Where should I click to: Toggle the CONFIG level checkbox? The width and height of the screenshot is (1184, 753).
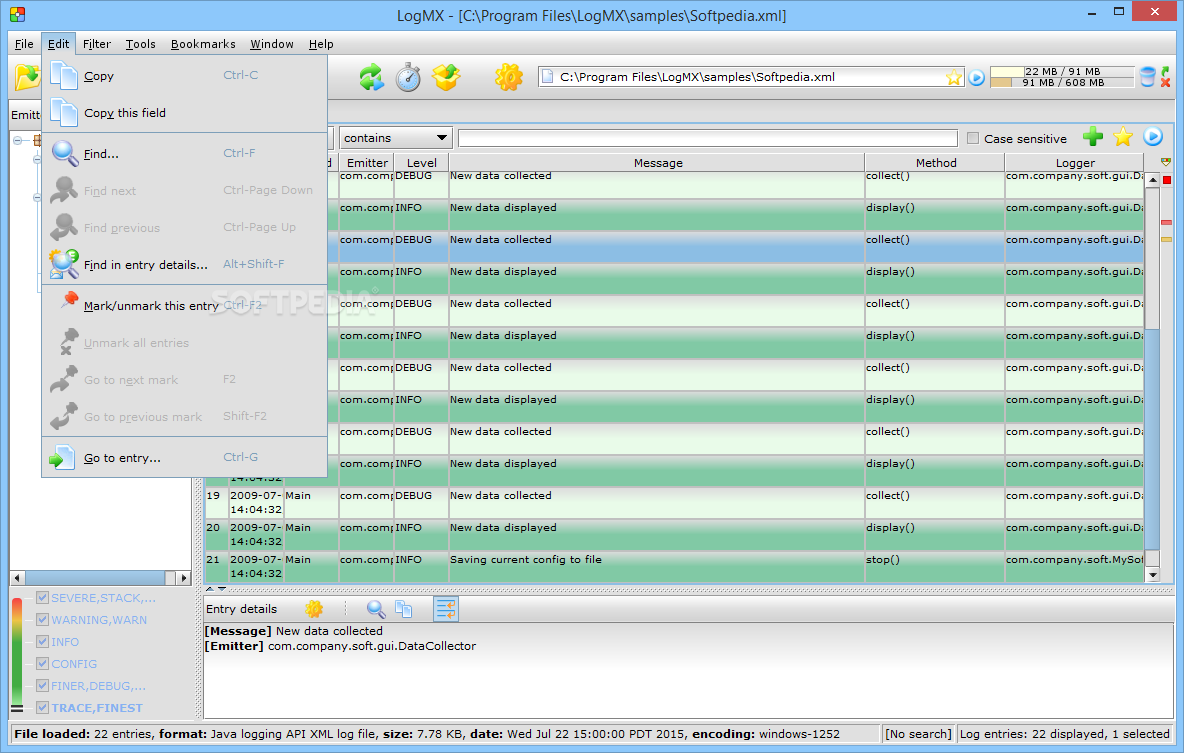[x=42, y=663]
